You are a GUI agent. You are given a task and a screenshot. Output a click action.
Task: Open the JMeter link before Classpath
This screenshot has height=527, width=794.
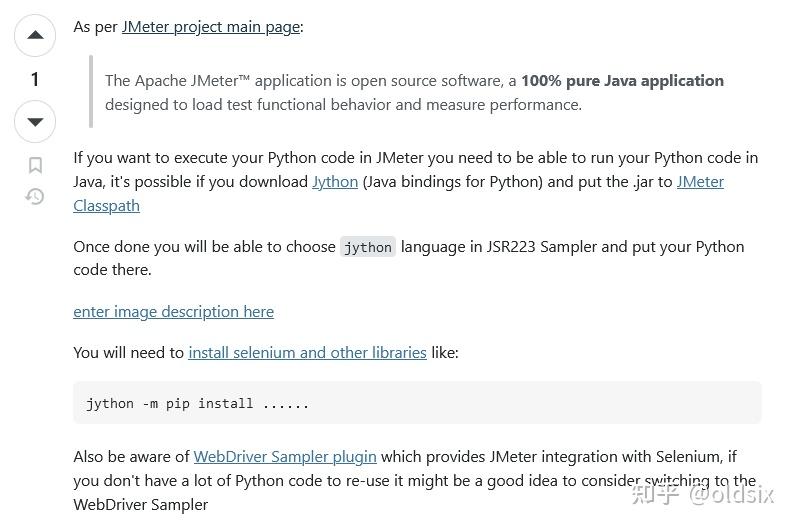point(700,182)
